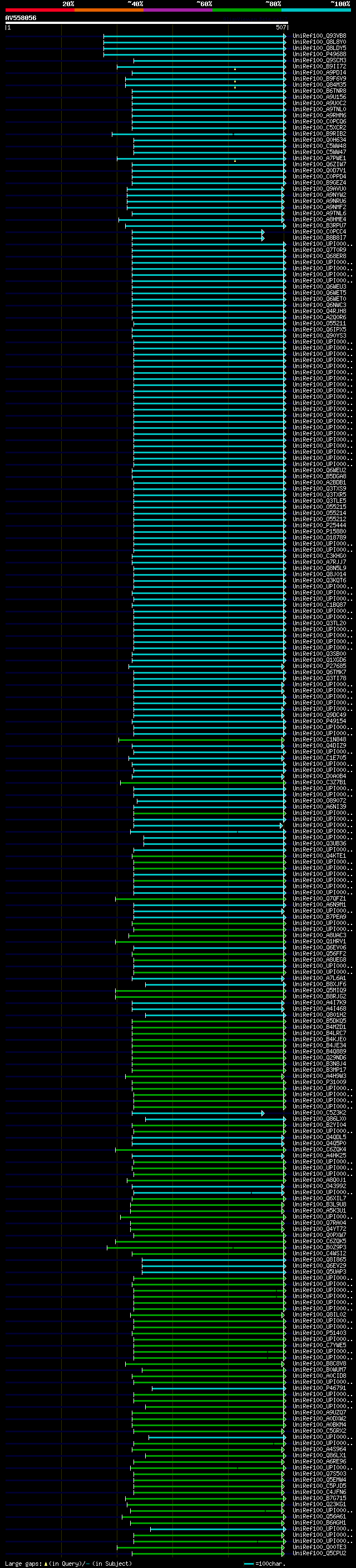Select label UniRef100_Q5CPU2
Image resolution: width=356 pixels, height=1568 pixels.
click(319, 1553)
